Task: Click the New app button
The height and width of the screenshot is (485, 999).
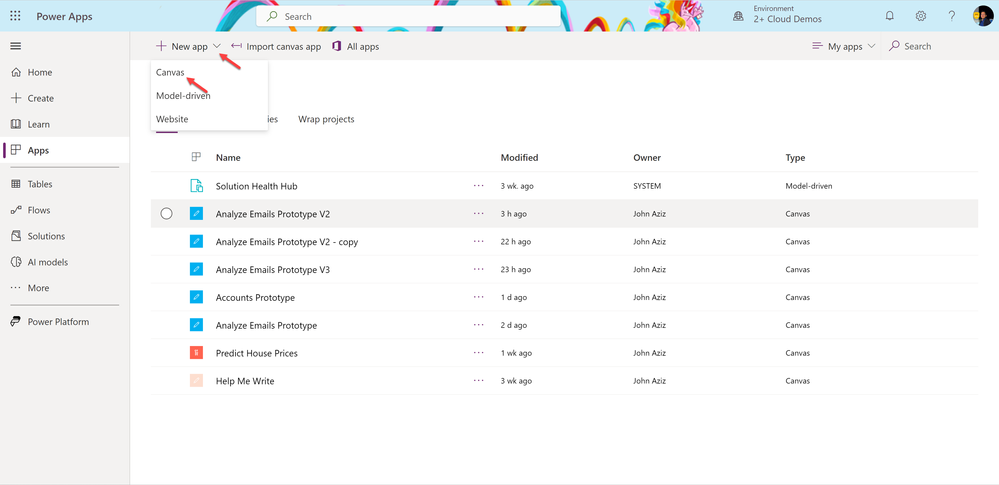Action: (x=182, y=47)
